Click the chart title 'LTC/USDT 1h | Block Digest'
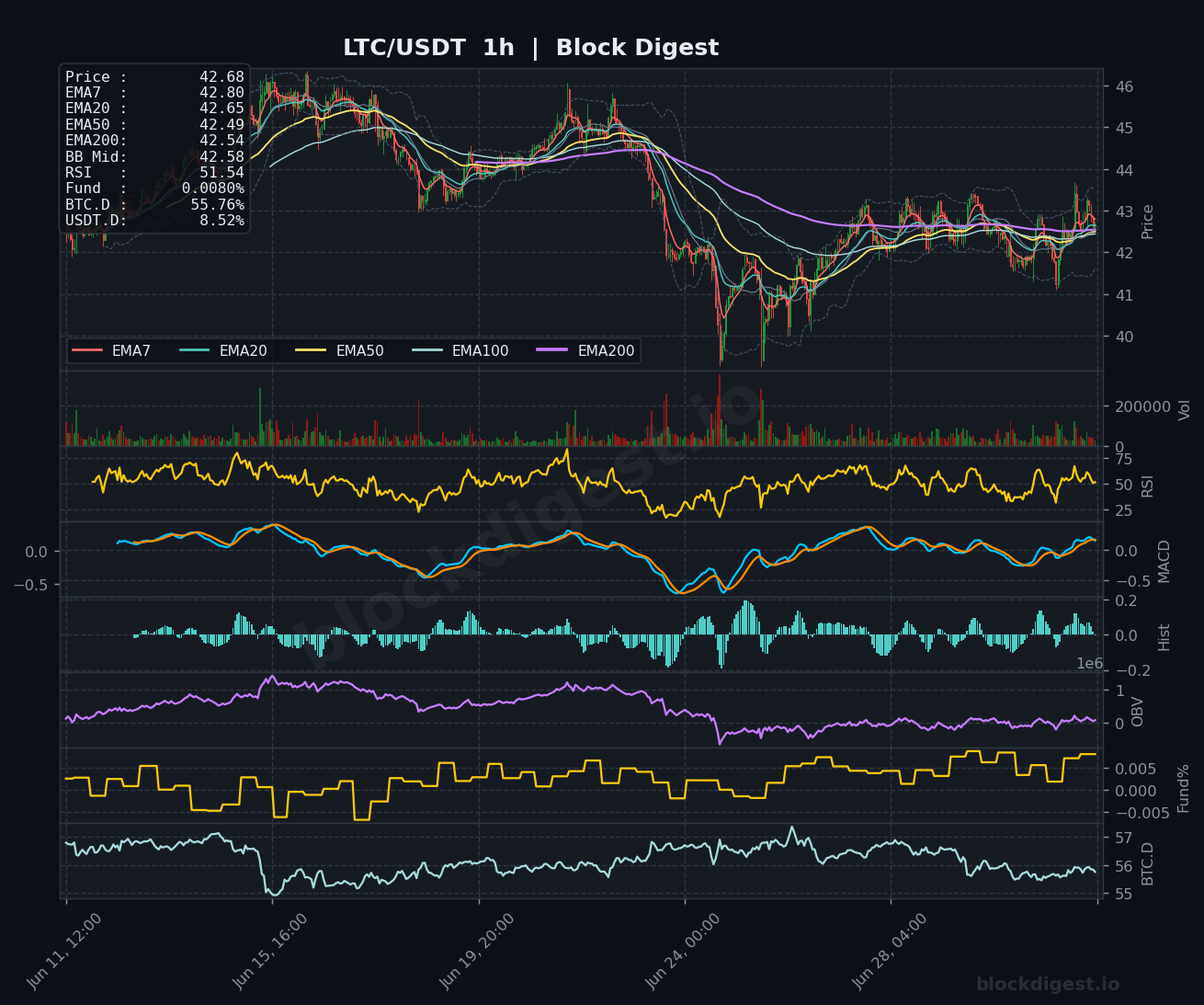The height and width of the screenshot is (1005, 1204). 530,48
